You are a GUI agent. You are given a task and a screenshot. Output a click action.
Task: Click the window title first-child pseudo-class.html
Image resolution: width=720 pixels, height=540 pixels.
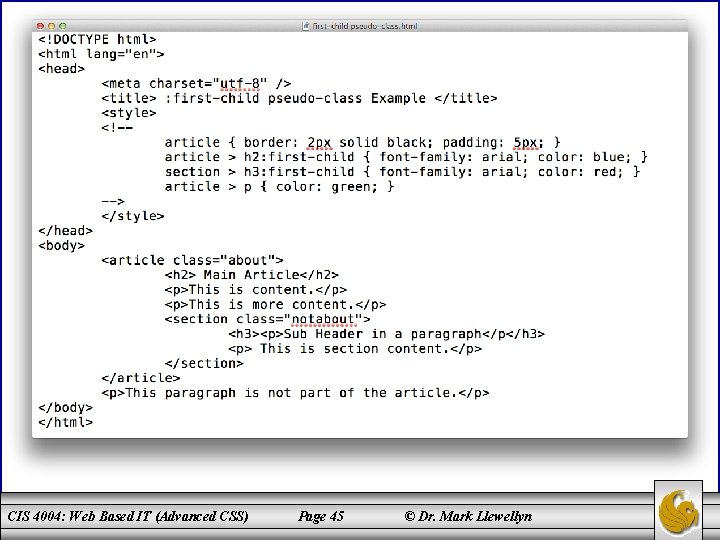[365, 26]
